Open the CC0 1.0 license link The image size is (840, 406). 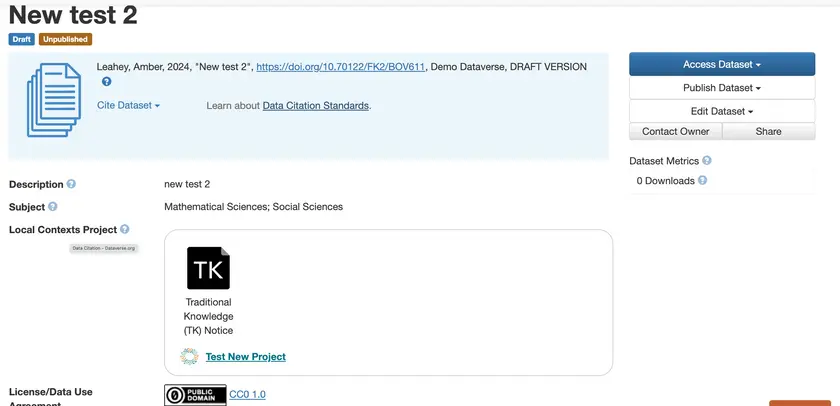pos(248,395)
